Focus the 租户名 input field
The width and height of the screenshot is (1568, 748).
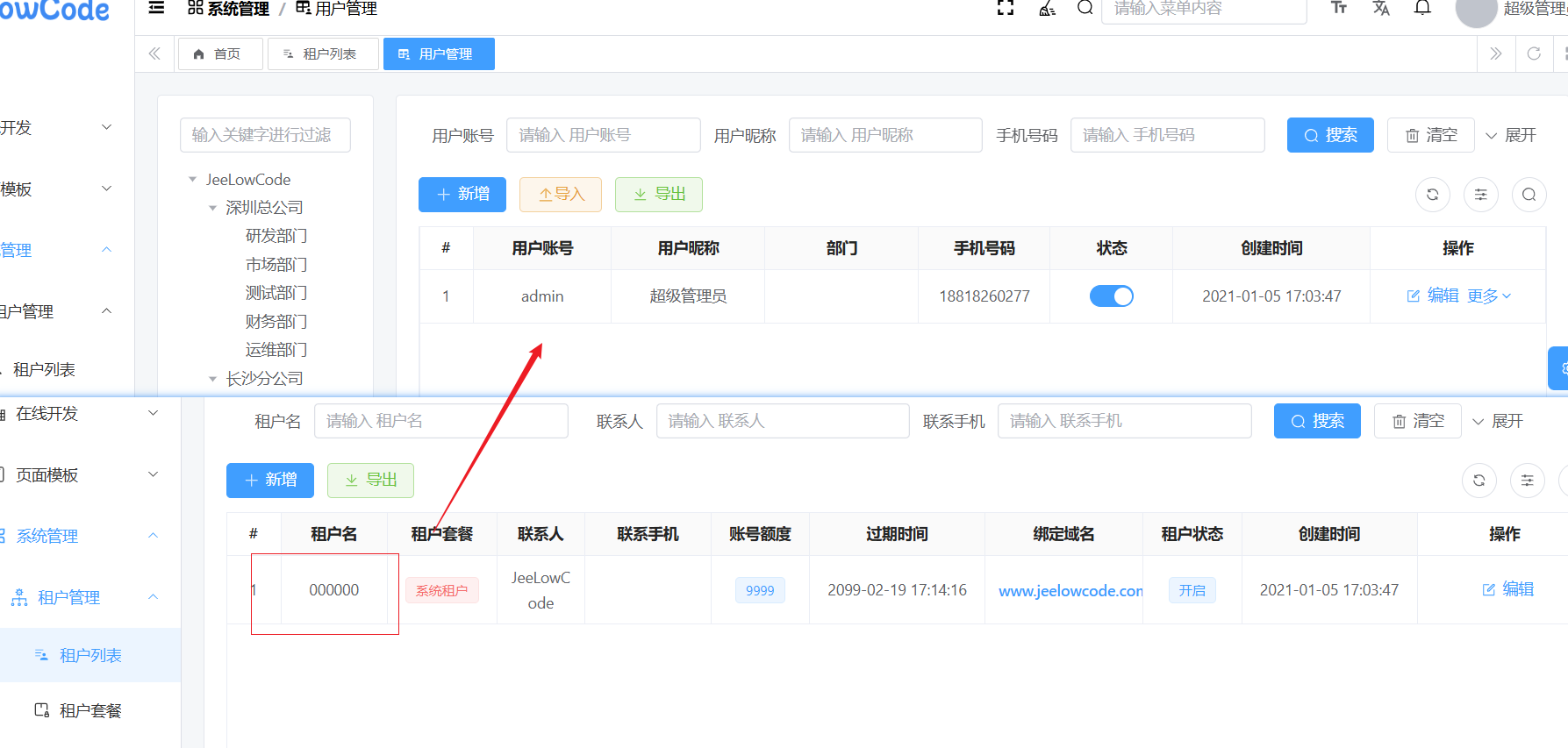point(441,421)
